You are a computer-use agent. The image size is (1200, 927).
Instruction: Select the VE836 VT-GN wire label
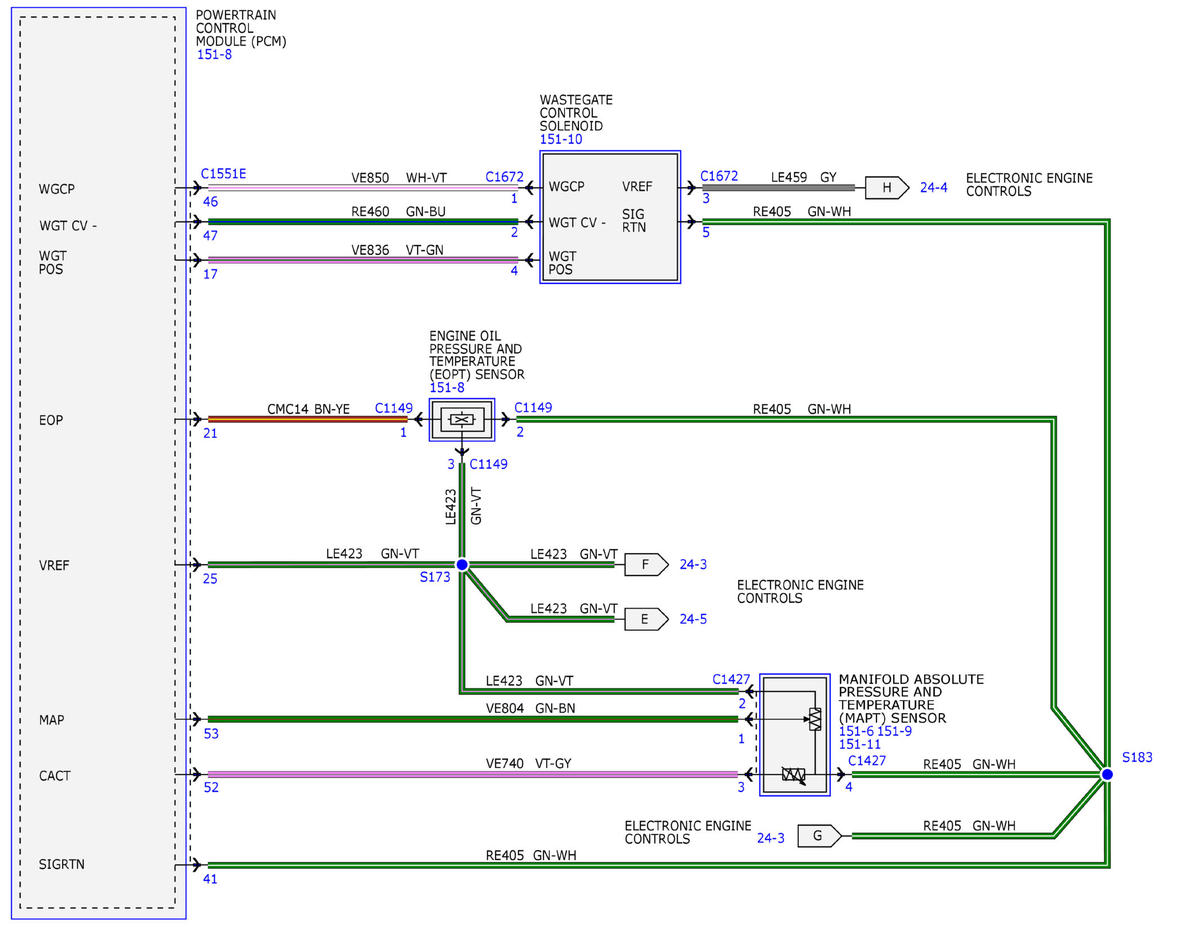398,250
